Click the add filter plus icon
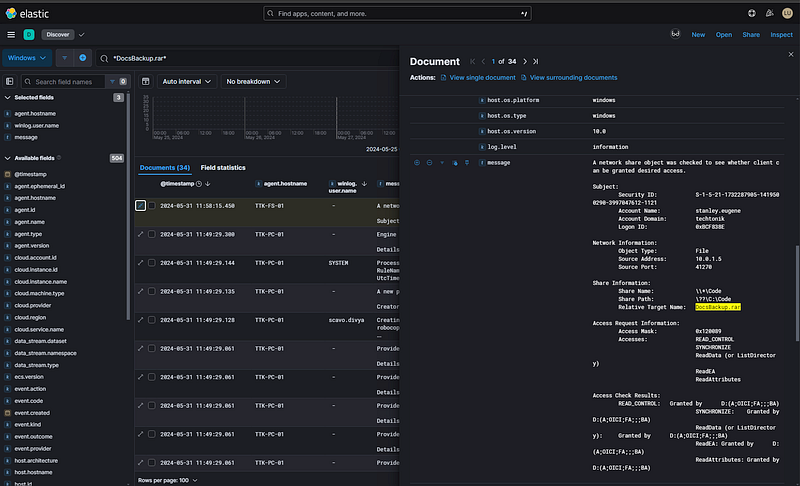The width and height of the screenshot is (800, 486). click(83, 58)
